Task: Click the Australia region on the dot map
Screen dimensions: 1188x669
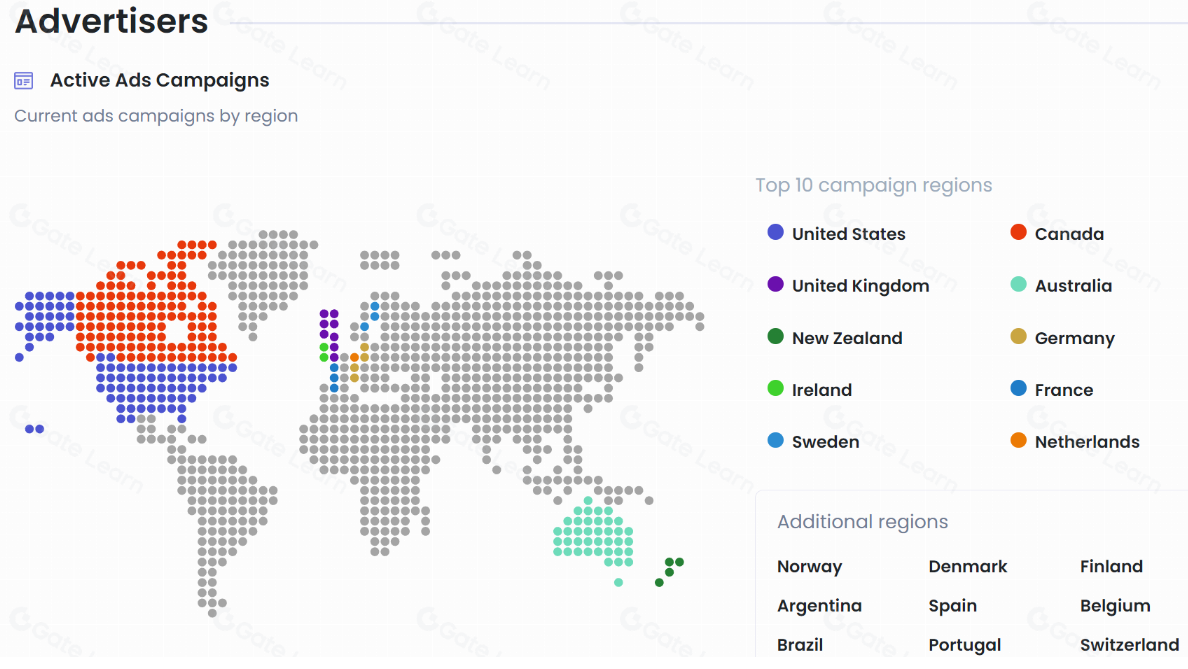Action: pyautogui.click(x=594, y=531)
